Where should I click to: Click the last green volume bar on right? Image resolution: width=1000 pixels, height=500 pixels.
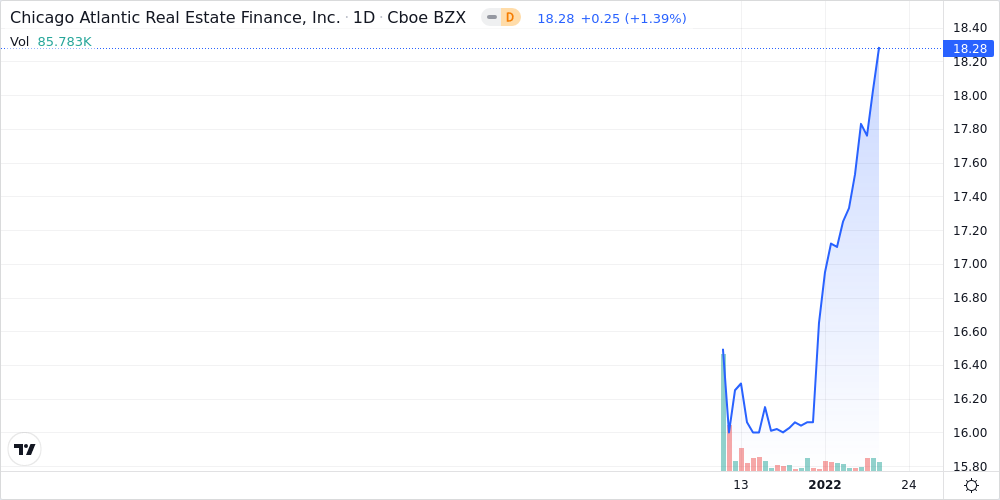pos(879,466)
